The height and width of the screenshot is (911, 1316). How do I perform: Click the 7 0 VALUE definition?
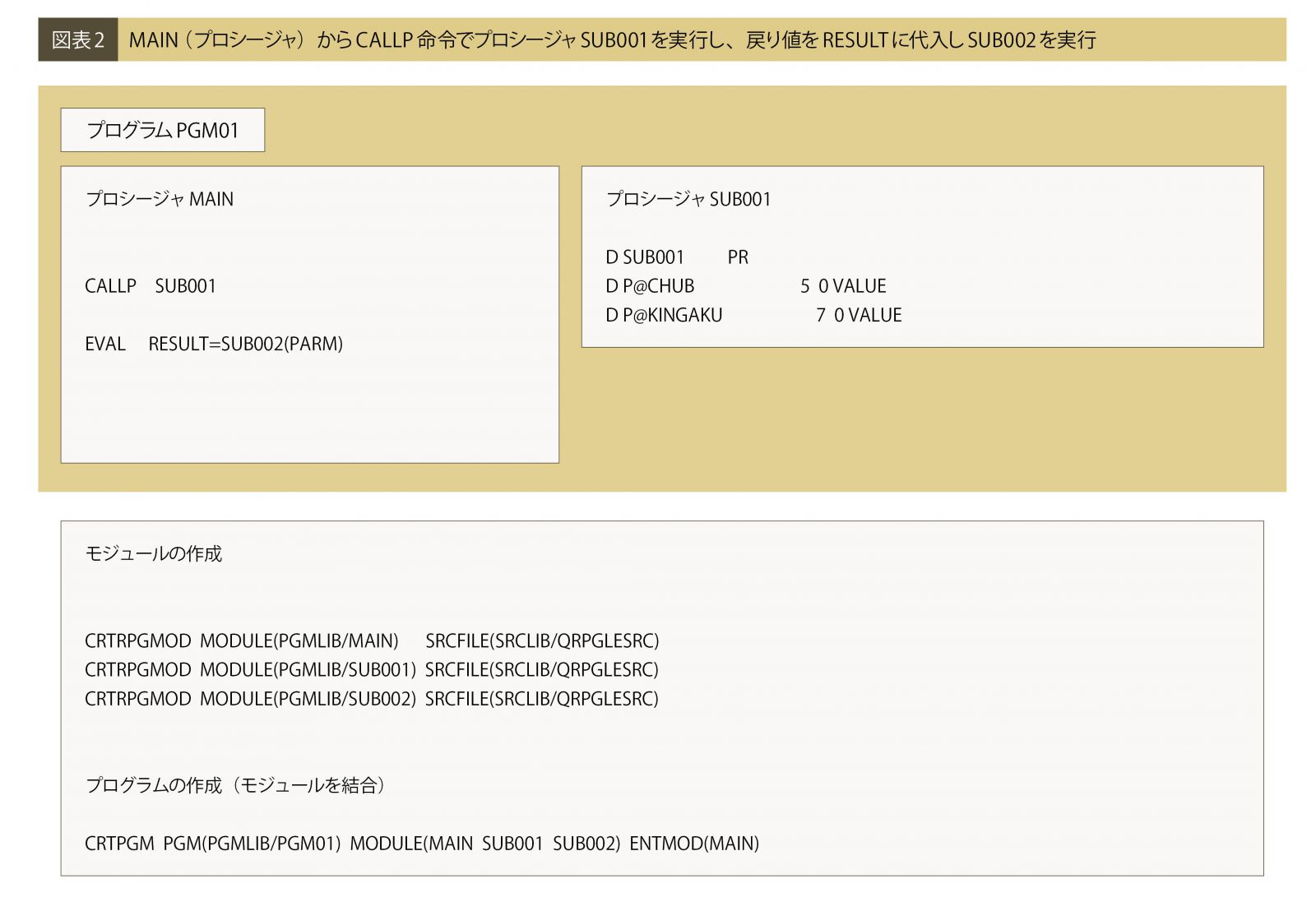click(859, 315)
